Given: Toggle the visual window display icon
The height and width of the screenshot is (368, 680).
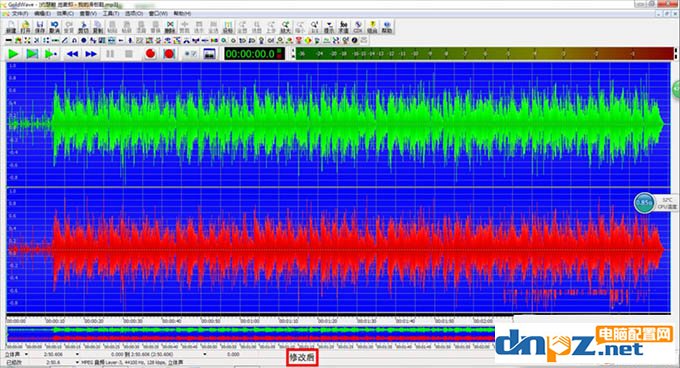Looking at the screenshot, I should (x=209, y=54).
